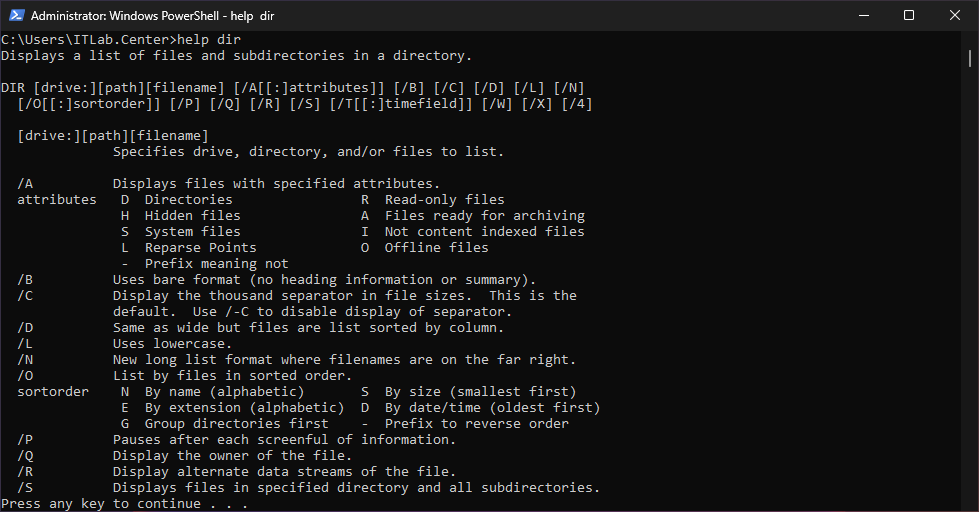This screenshot has width=979, height=512.
Task: Click the /B bare format switch
Action: 25,280
